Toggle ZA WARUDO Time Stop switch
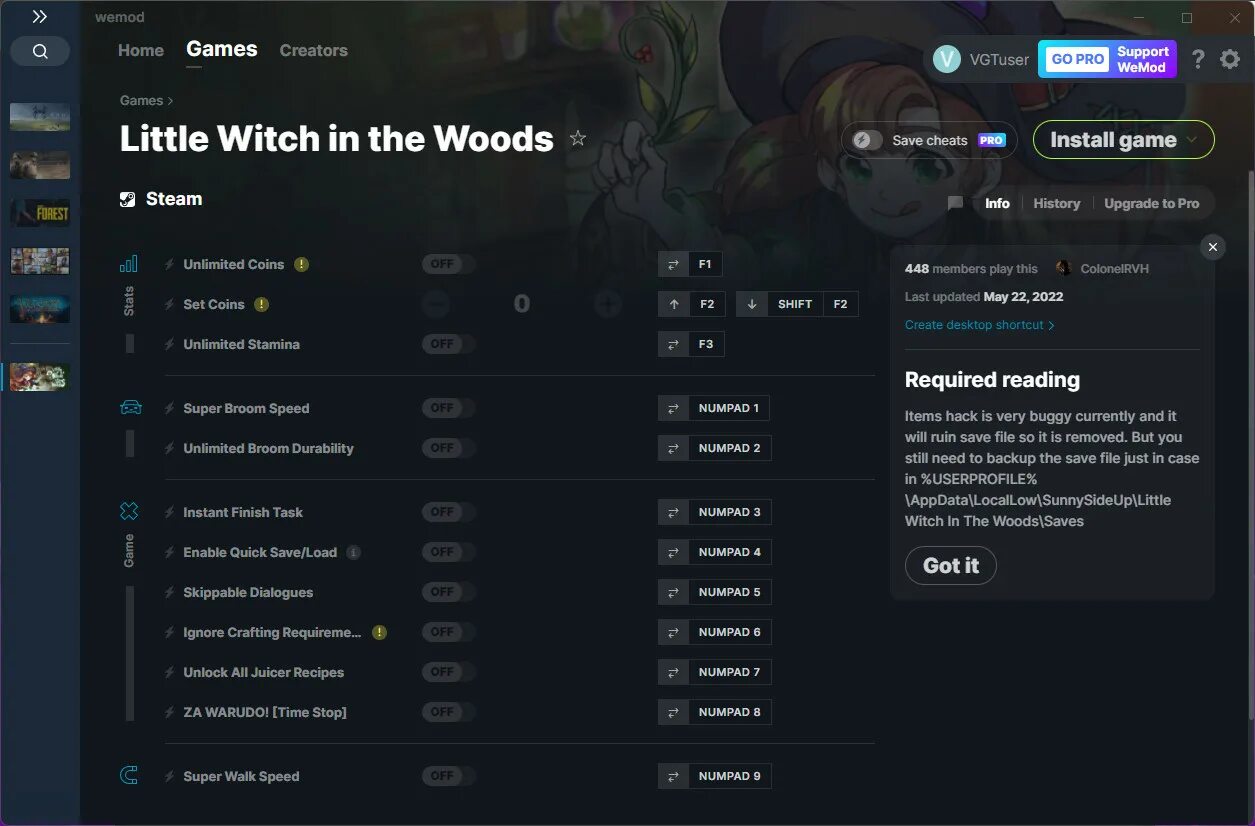The image size is (1255, 826). pos(448,712)
